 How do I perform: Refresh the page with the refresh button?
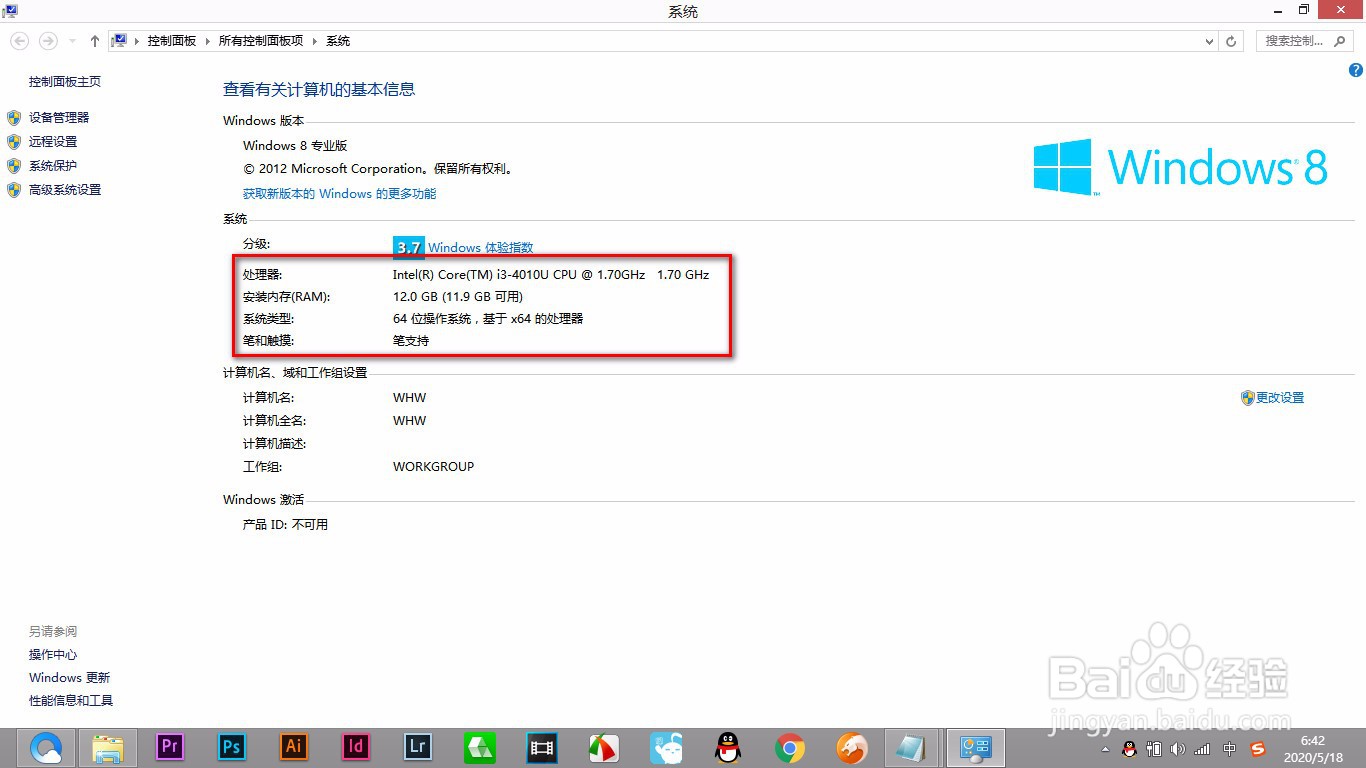(1231, 41)
